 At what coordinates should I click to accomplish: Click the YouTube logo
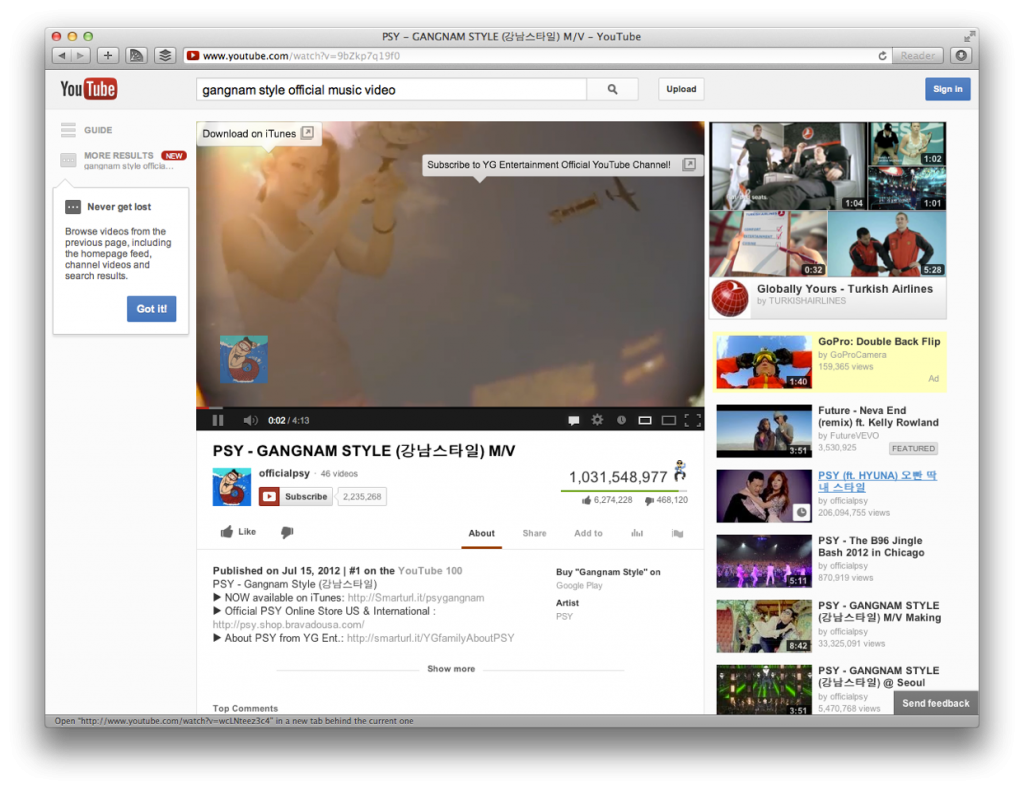[x=88, y=89]
